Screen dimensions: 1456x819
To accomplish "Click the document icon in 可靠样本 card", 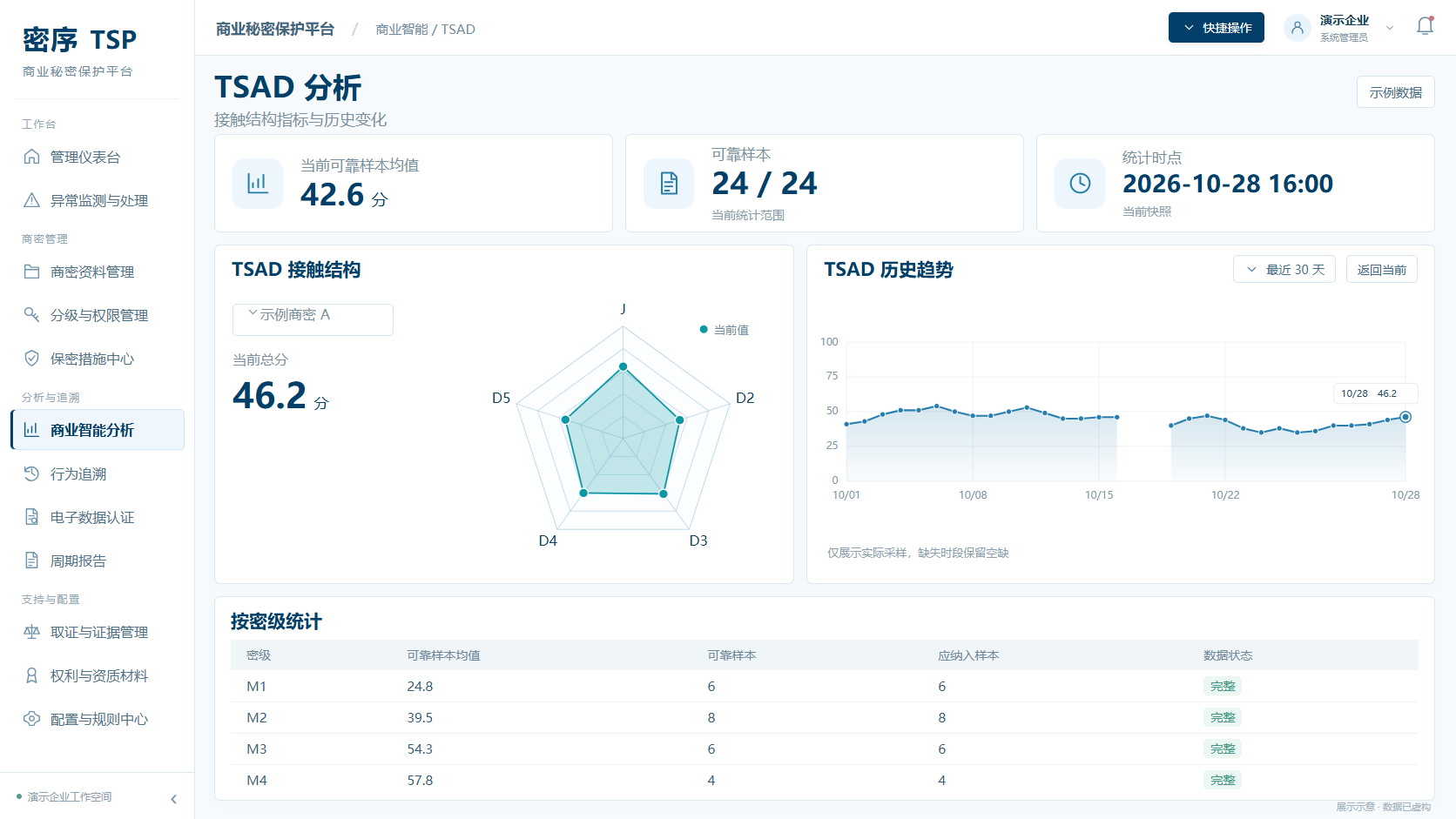I will pyautogui.click(x=669, y=183).
